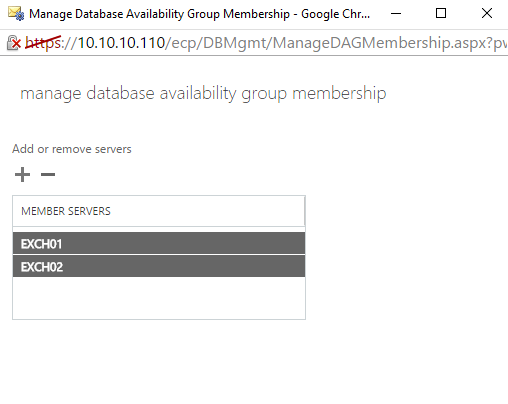Click the /ecp/DBMgmt path segment in URL
The width and height of the screenshot is (508, 404).
216,43
